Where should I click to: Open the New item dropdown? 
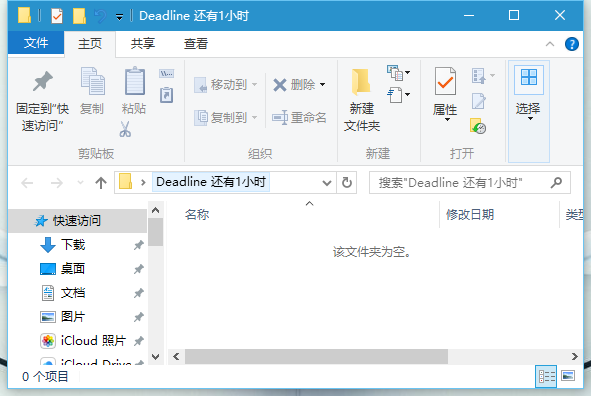(x=398, y=73)
